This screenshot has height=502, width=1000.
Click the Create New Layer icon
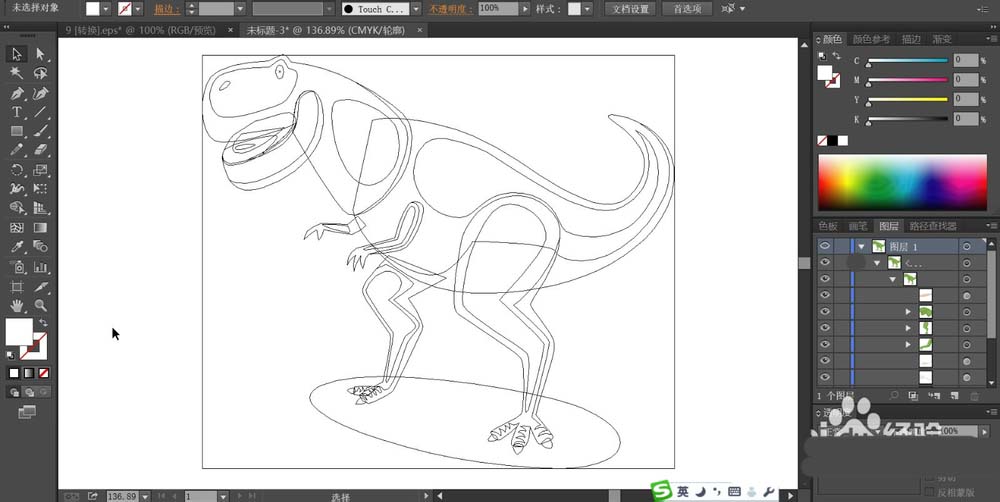(x=953, y=396)
